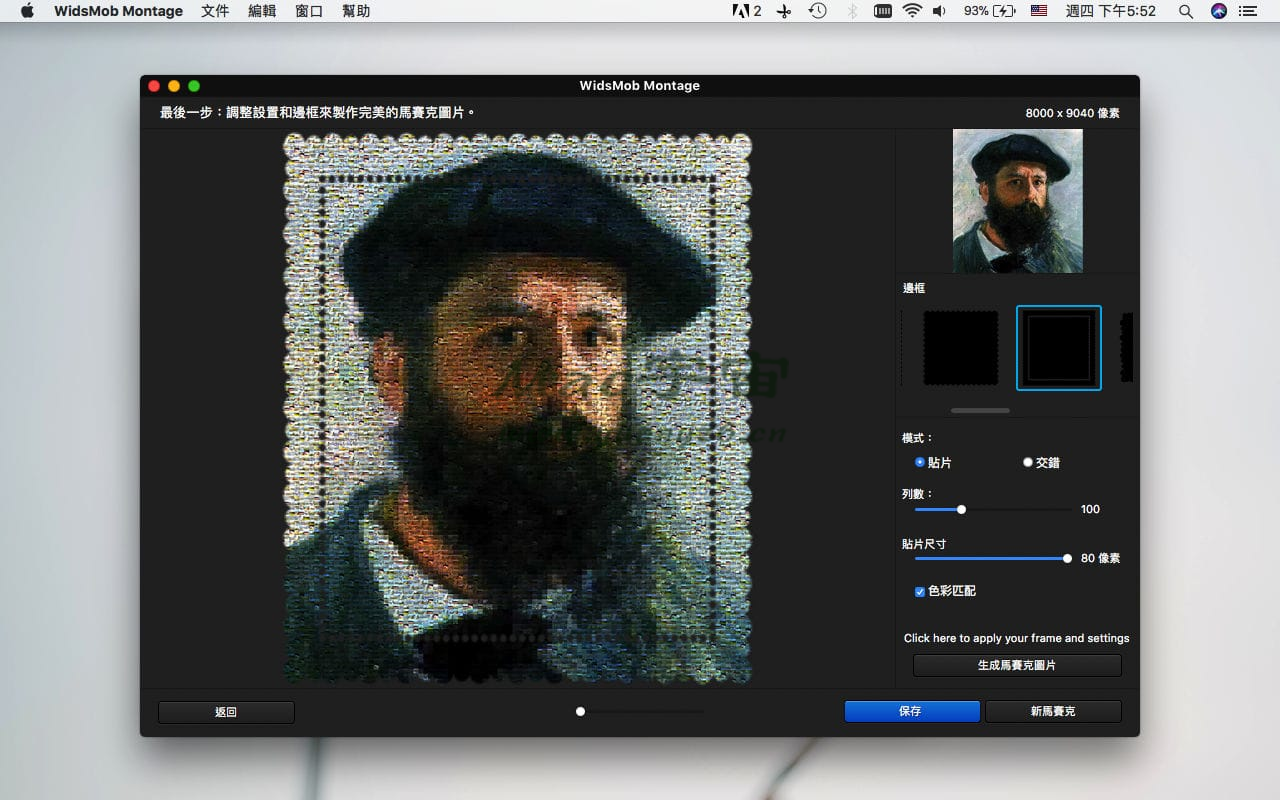The width and height of the screenshot is (1280, 800).
Task: Click the Siri icon in the menu bar
Action: (1218, 11)
